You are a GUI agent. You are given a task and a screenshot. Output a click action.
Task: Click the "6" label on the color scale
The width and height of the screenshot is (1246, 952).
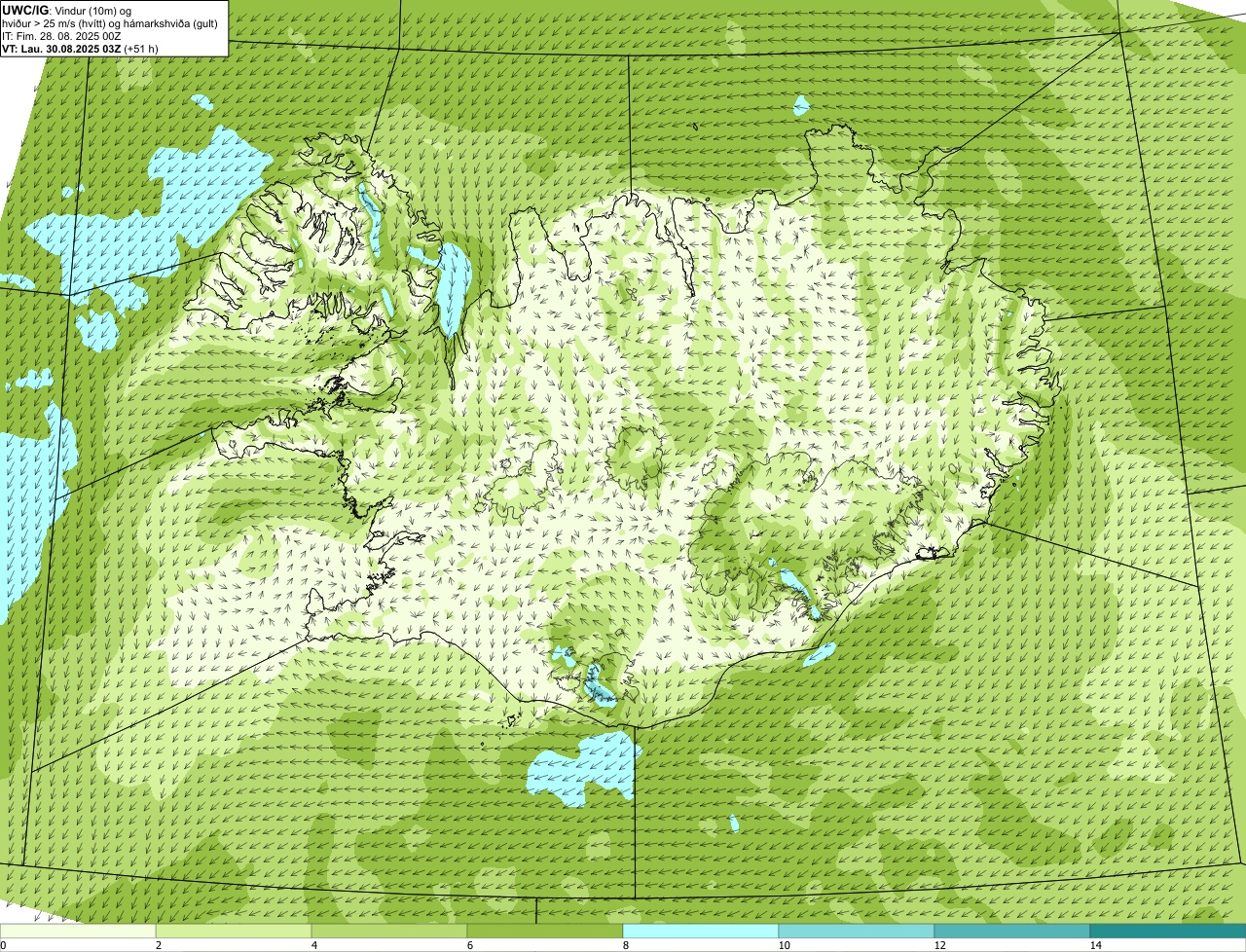469,945
